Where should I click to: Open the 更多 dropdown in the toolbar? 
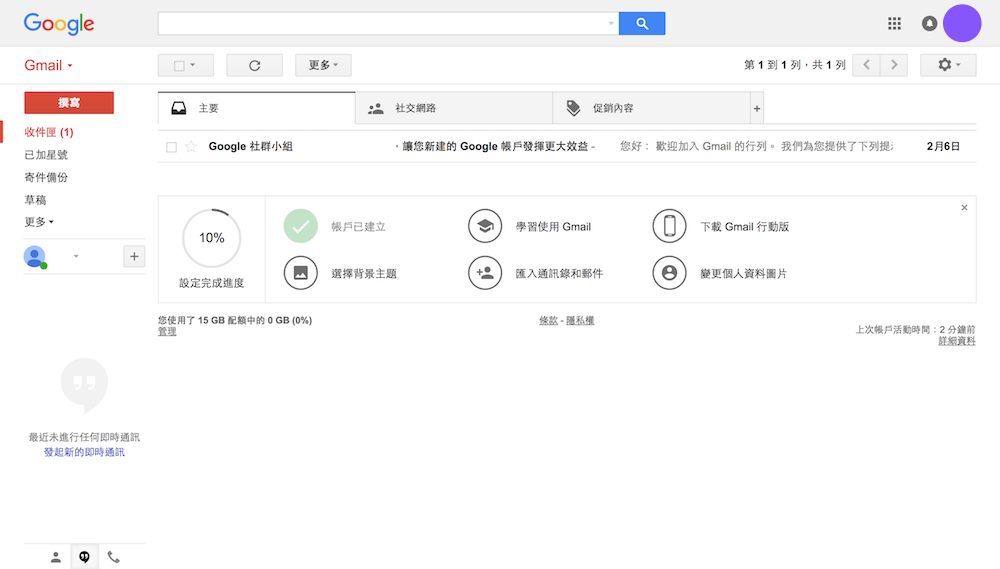pyautogui.click(x=323, y=65)
